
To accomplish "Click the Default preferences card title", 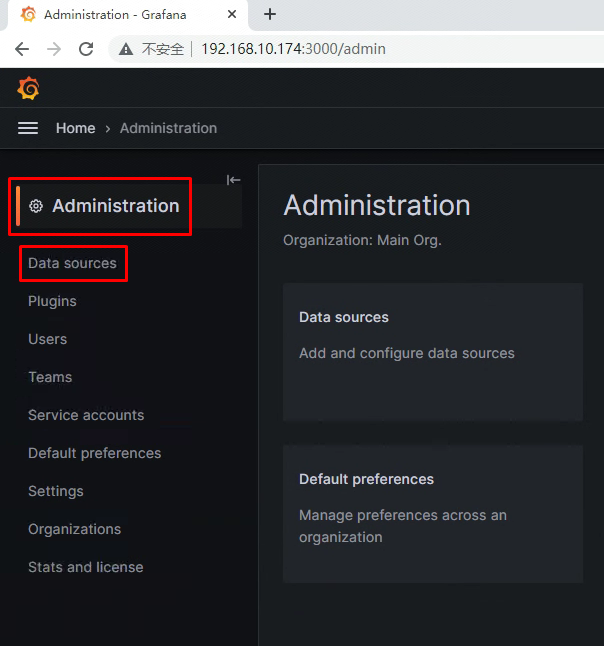I will click(x=366, y=479).
